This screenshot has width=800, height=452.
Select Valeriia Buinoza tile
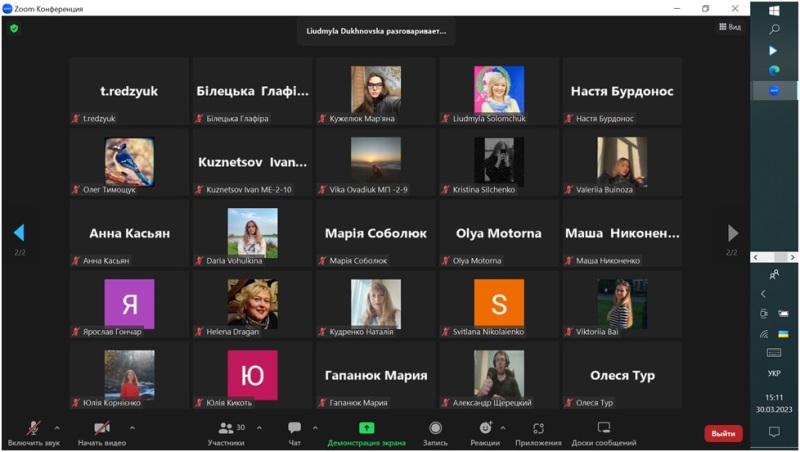pos(622,162)
